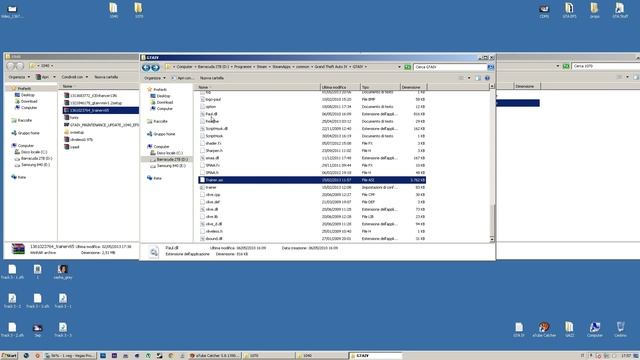
Task: Click the search field in the 1070 window
Action: tap(606, 66)
